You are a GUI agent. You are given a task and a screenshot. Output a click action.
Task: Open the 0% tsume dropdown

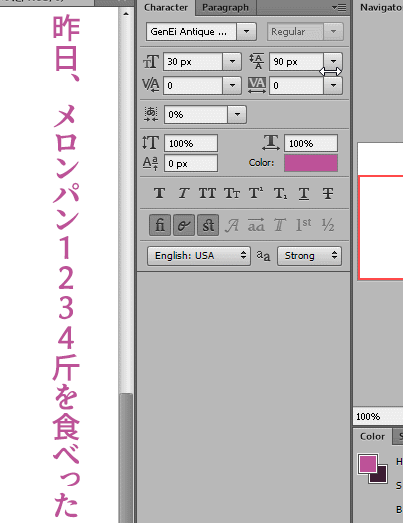237,114
